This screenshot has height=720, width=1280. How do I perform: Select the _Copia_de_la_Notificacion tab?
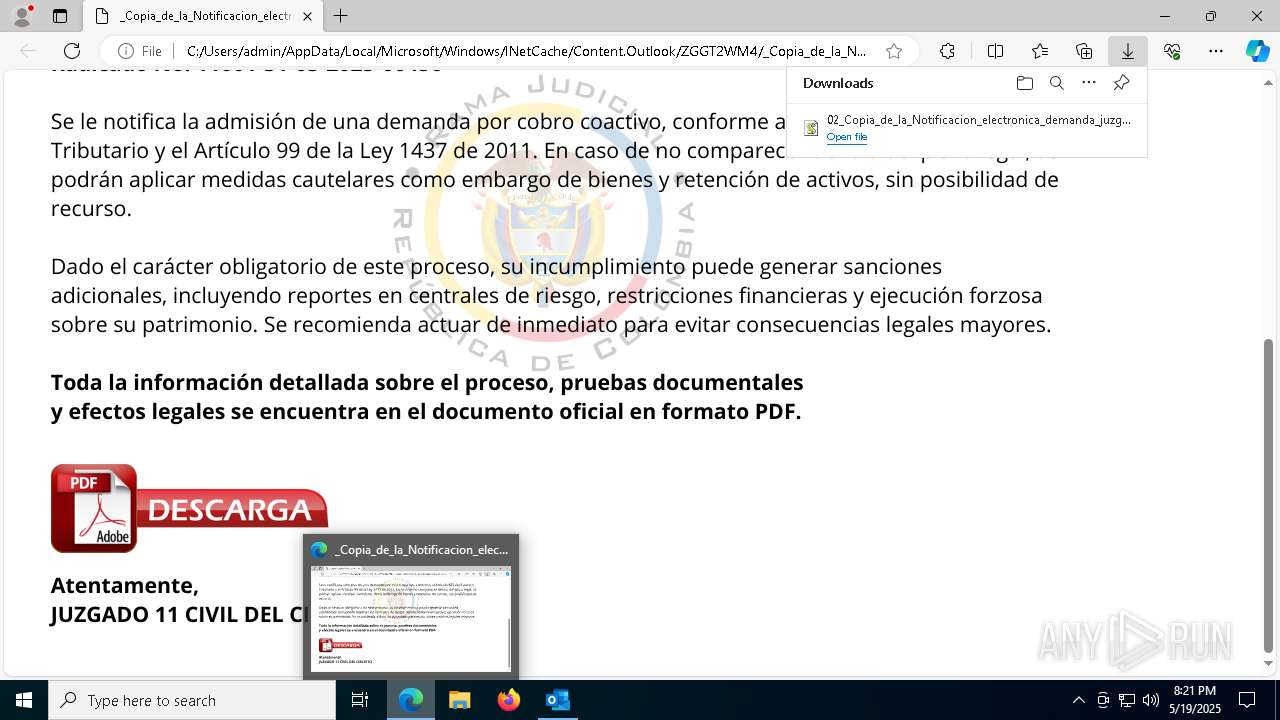pyautogui.click(x=204, y=16)
